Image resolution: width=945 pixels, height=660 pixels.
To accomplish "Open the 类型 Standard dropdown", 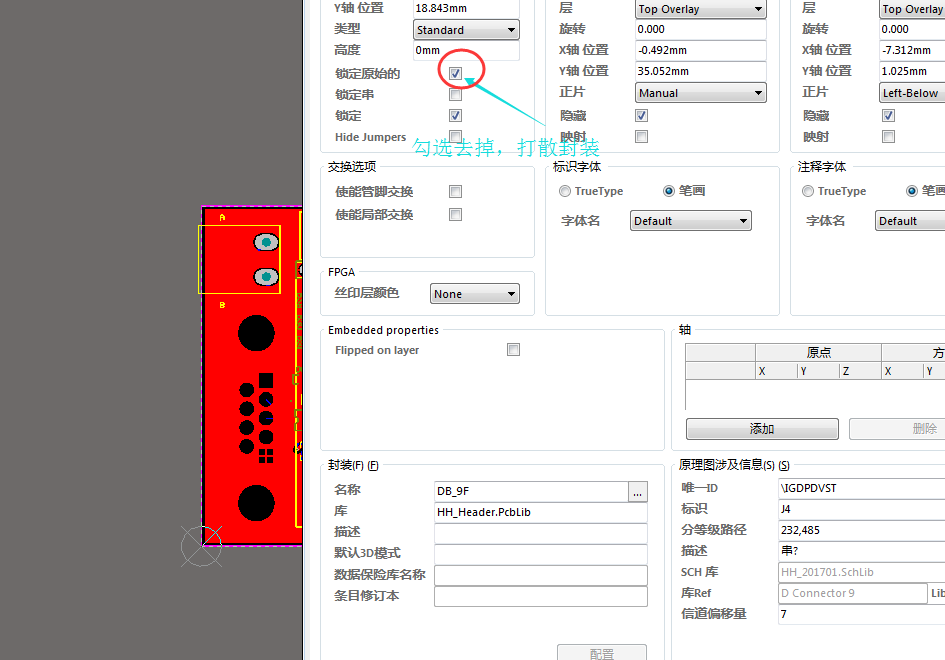I will 466,30.
